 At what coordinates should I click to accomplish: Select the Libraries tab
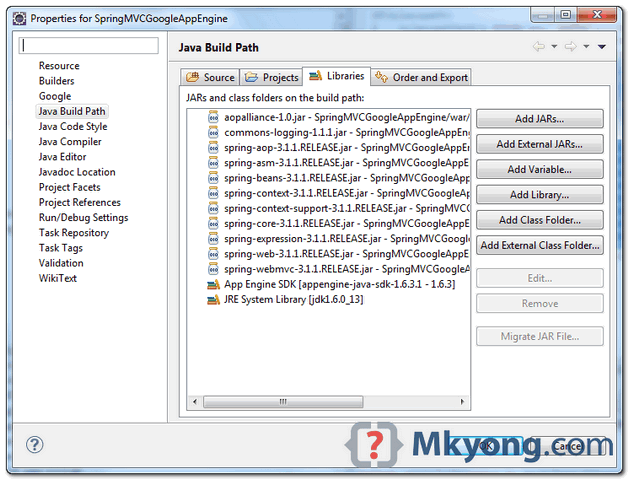click(x=336, y=76)
